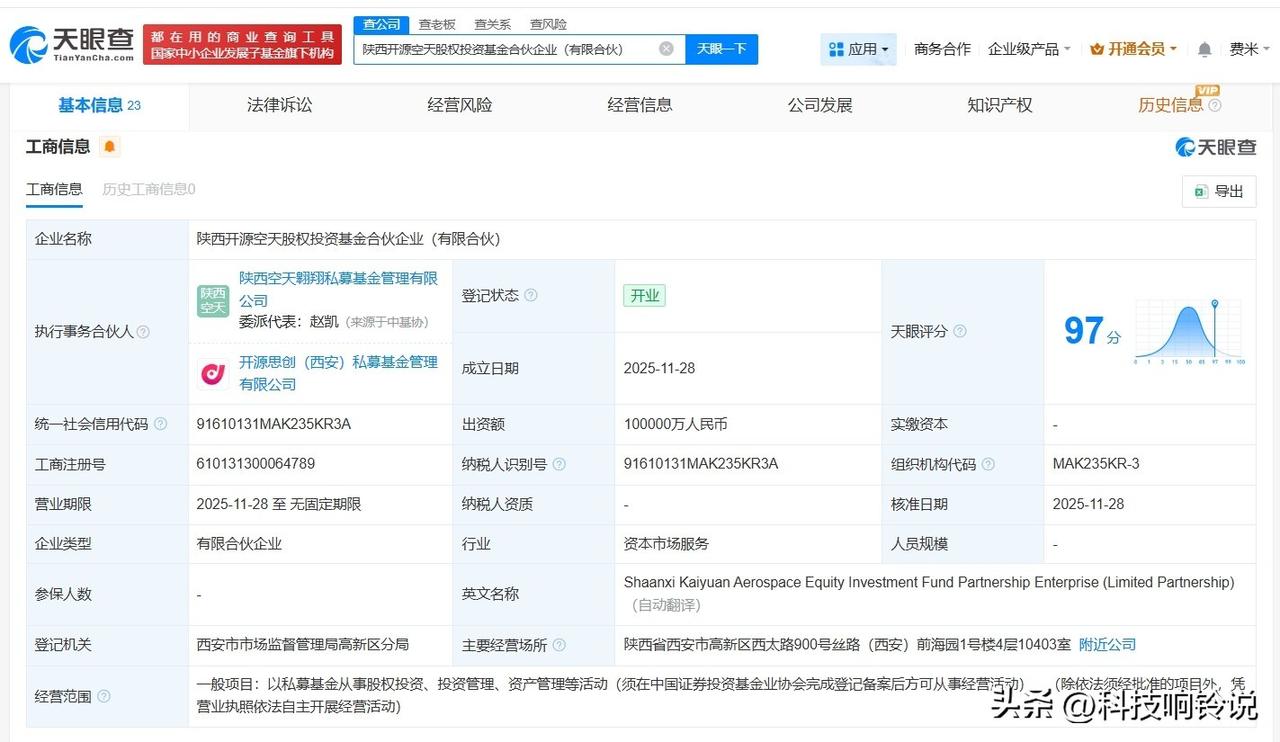
Task: Click the company search input field
Action: coord(510,48)
